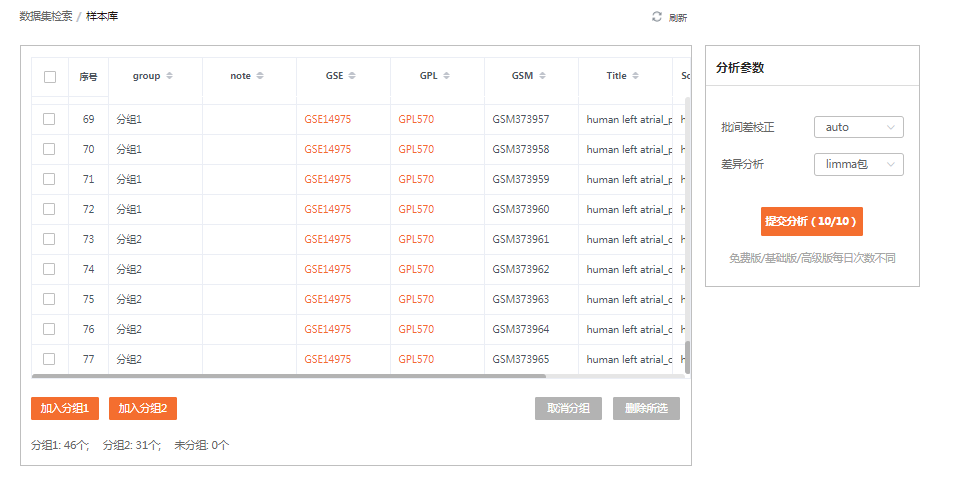Viewport: 974px width, 489px height.
Task: Click the table's horizontal scrollbar
Action: (289, 376)
